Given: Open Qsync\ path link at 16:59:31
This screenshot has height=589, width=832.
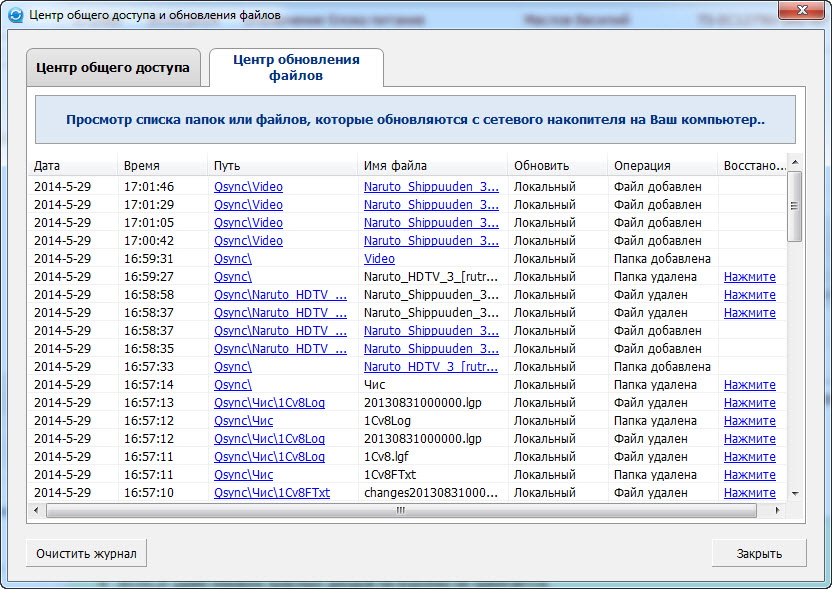Looking at the screenshot, I should click(x=233, y=259).
